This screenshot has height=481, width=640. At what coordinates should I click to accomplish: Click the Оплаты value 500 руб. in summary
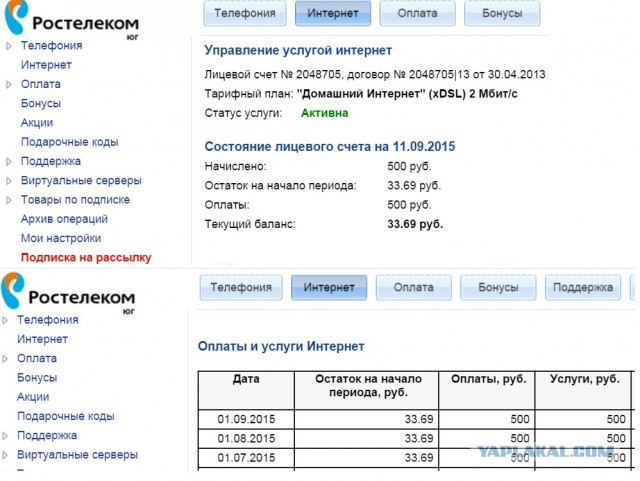tap(409, 205)
